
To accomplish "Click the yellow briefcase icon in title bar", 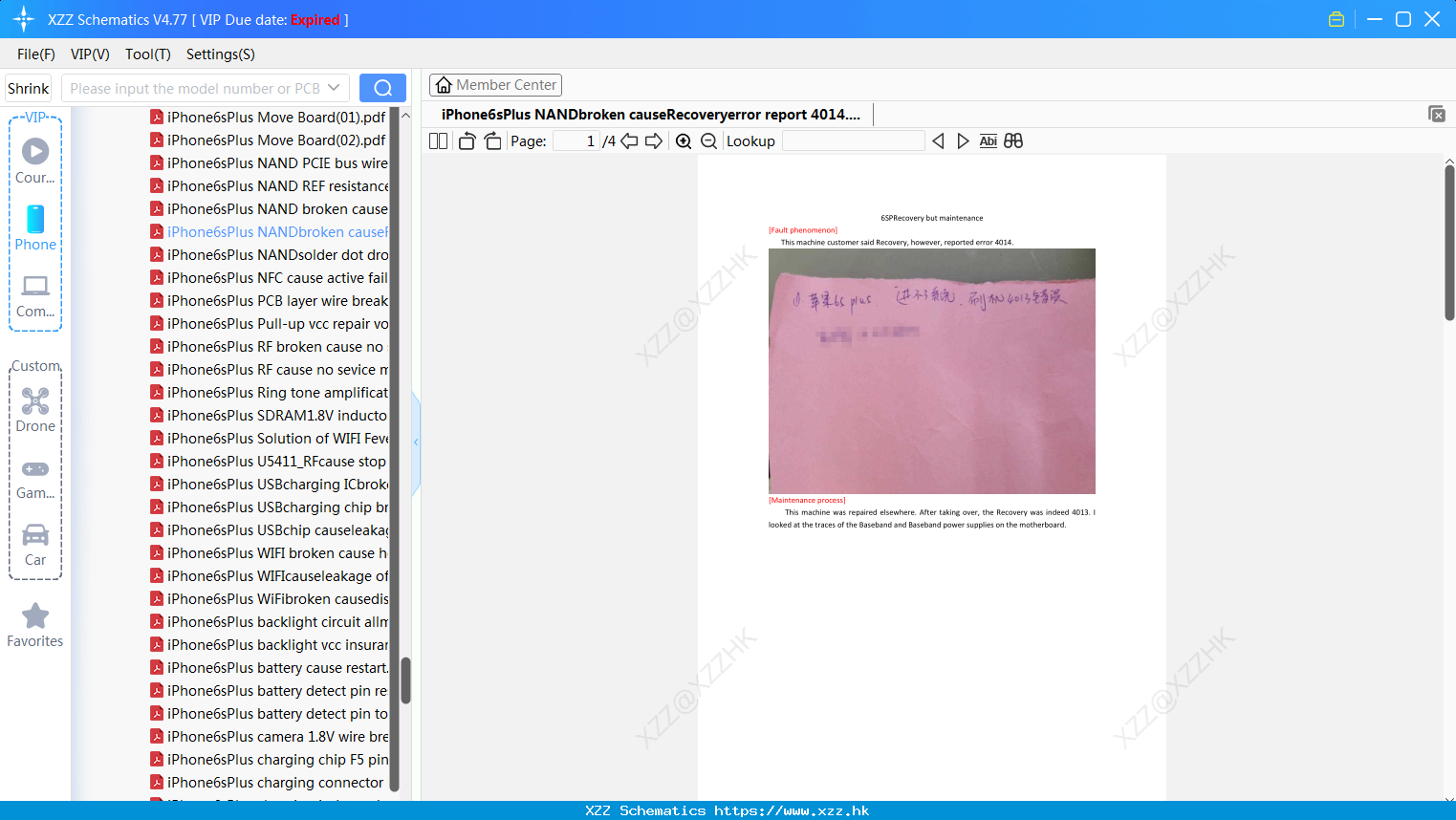I will (x=1336, y=19).
